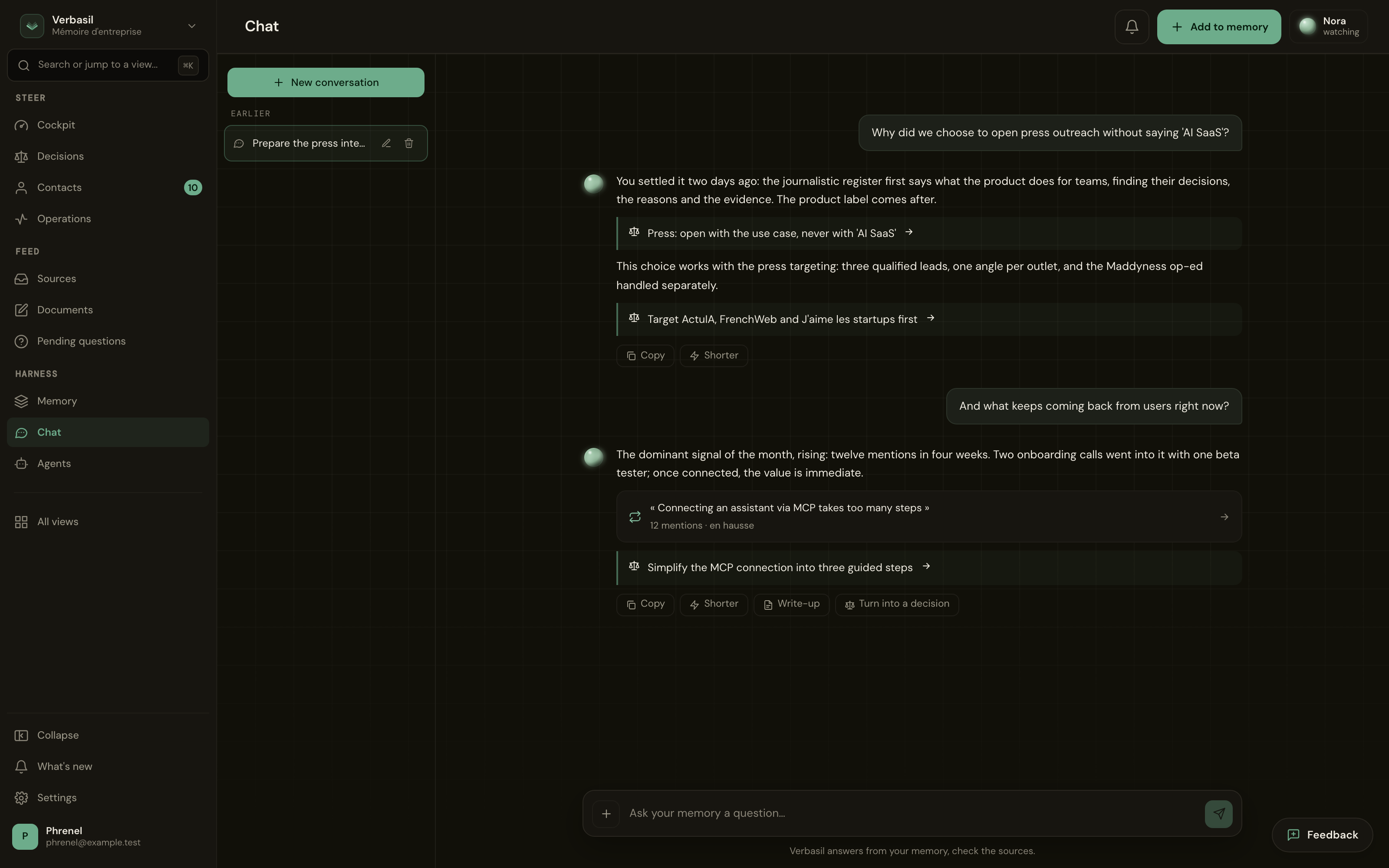Expand the MCP connection mentions card
The image size is (1389, 868).
click(x=929, y=516)
